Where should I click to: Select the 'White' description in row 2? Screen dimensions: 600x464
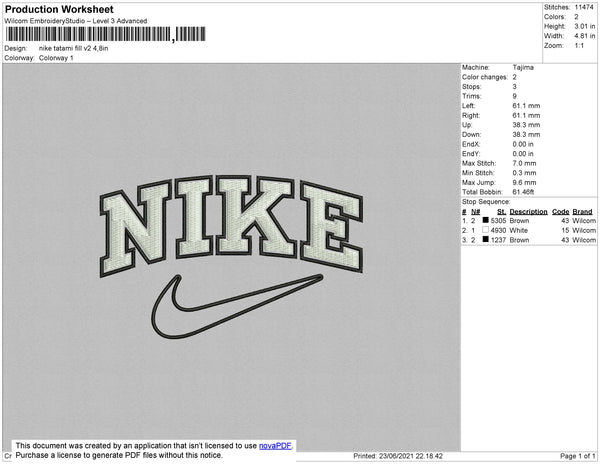tap(518, 230)
